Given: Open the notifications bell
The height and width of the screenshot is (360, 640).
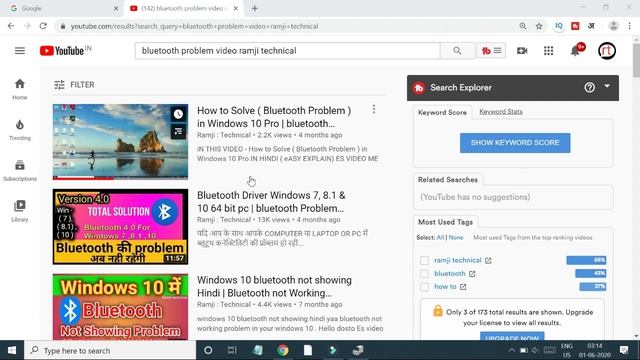Looking at the screenshot, I should pos(575,51).
